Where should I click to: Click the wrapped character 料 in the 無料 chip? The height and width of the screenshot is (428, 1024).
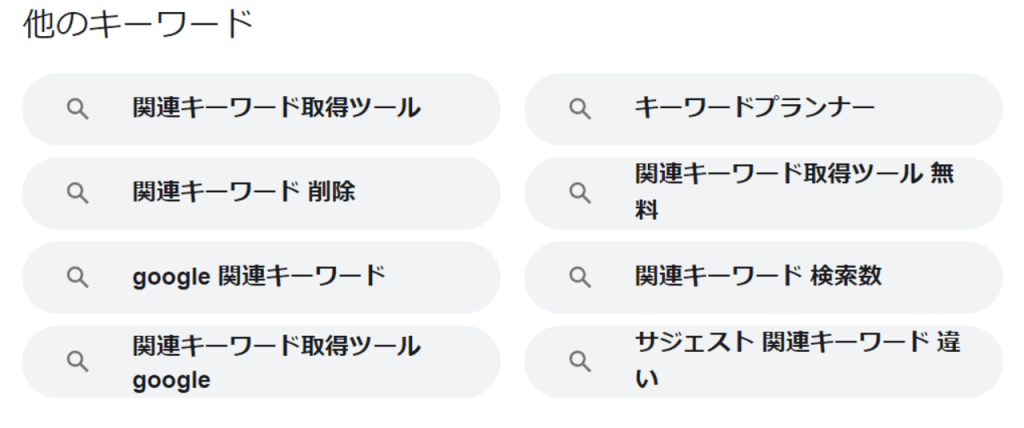point(647,211)
